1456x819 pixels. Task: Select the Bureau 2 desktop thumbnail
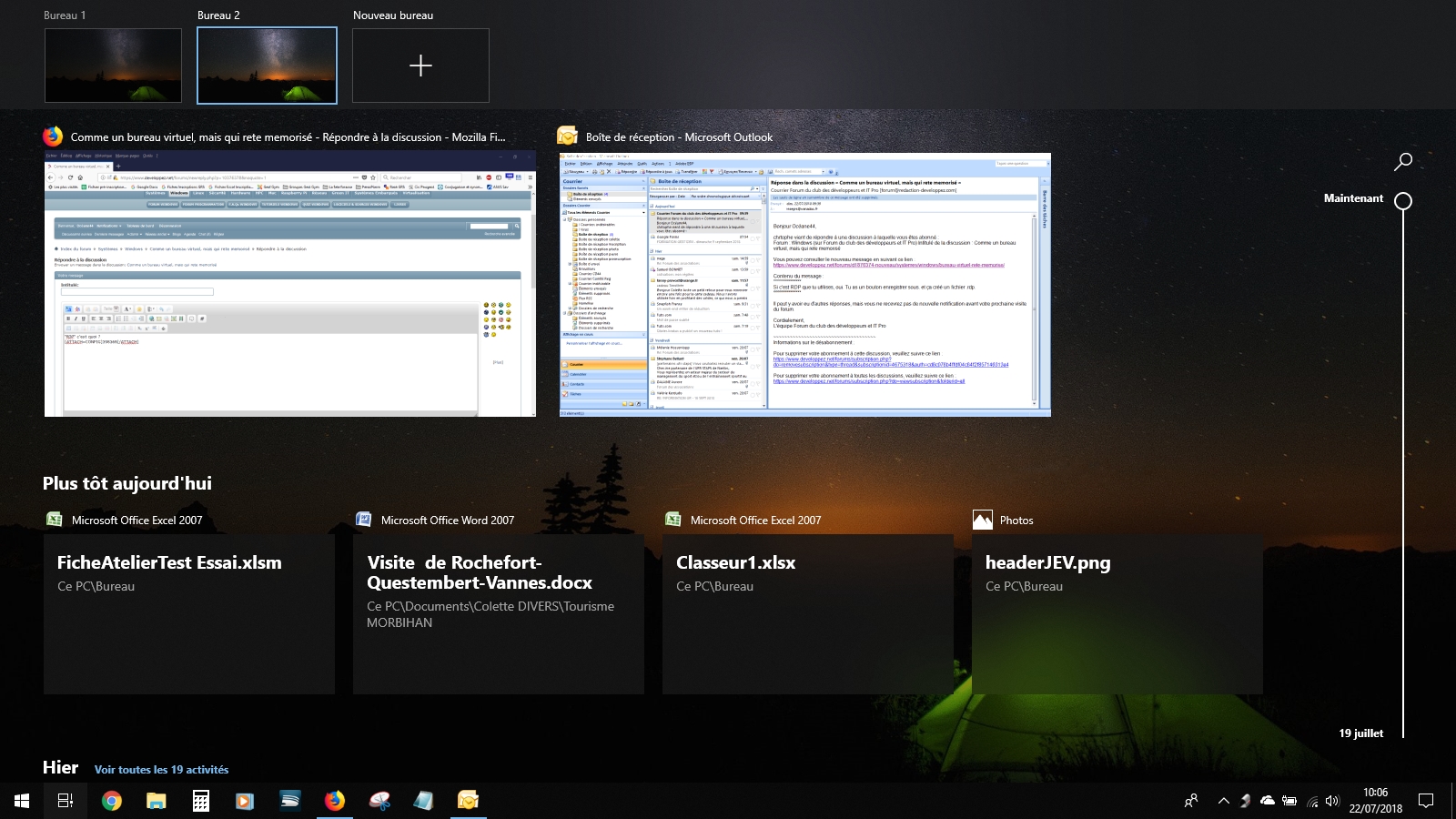(x=267, y=66)
